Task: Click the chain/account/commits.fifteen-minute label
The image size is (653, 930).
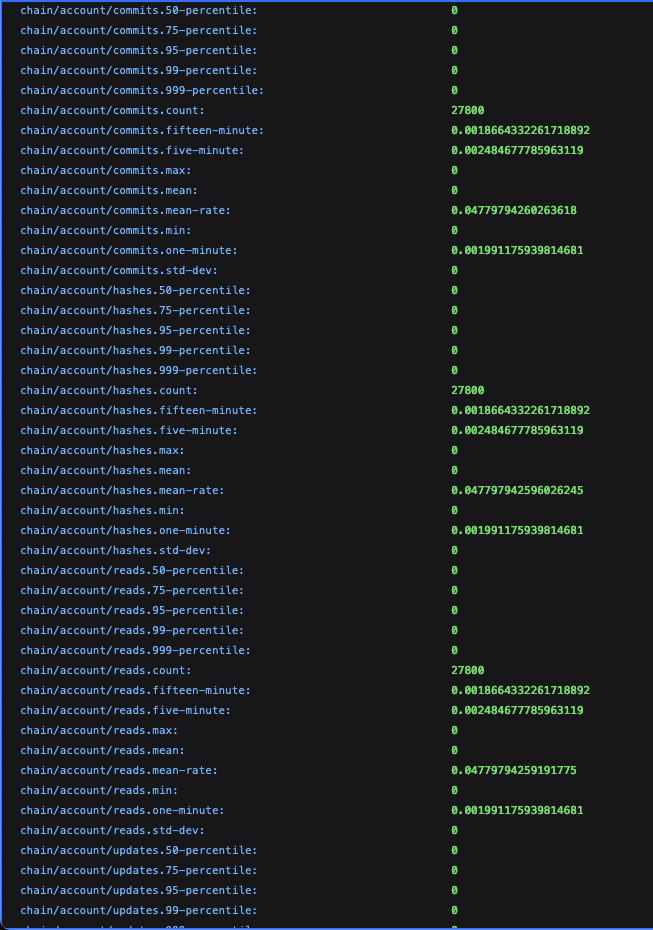Action: pos(142,130)
